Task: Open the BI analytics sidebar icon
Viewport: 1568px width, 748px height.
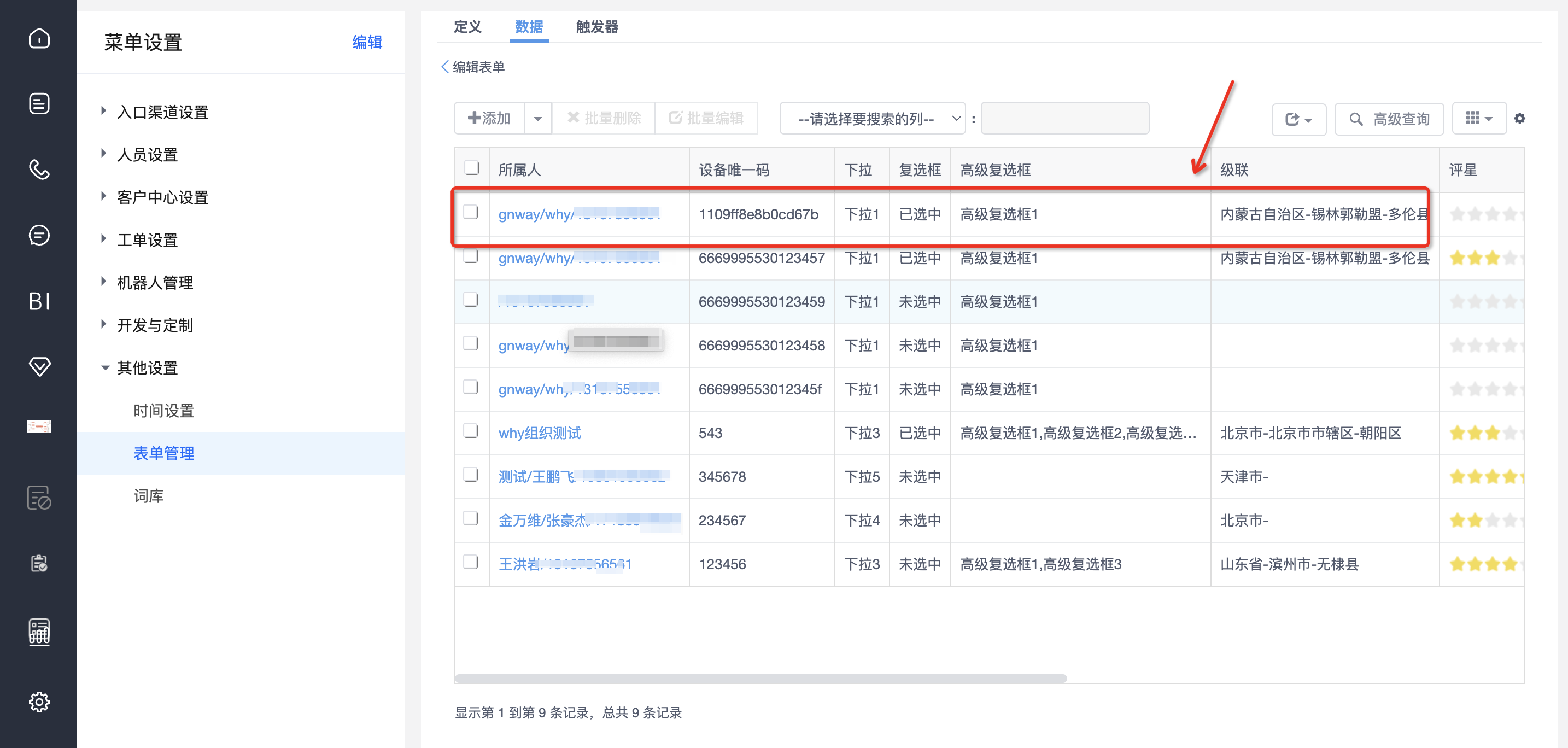Action: point(39,301)
